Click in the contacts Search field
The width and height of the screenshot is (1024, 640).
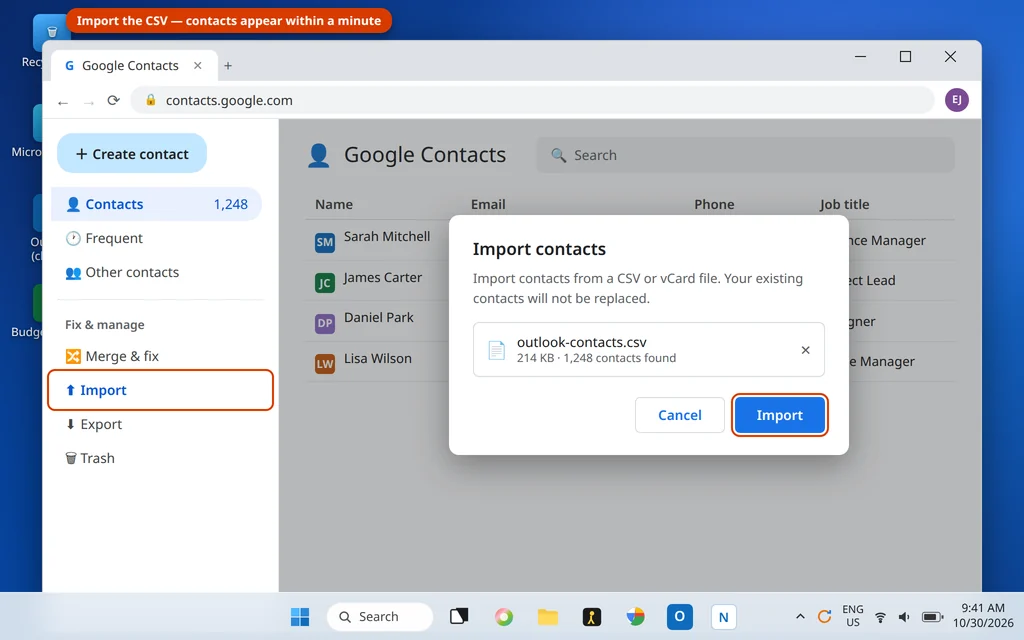pyautogui.click(x=745, y=155)
